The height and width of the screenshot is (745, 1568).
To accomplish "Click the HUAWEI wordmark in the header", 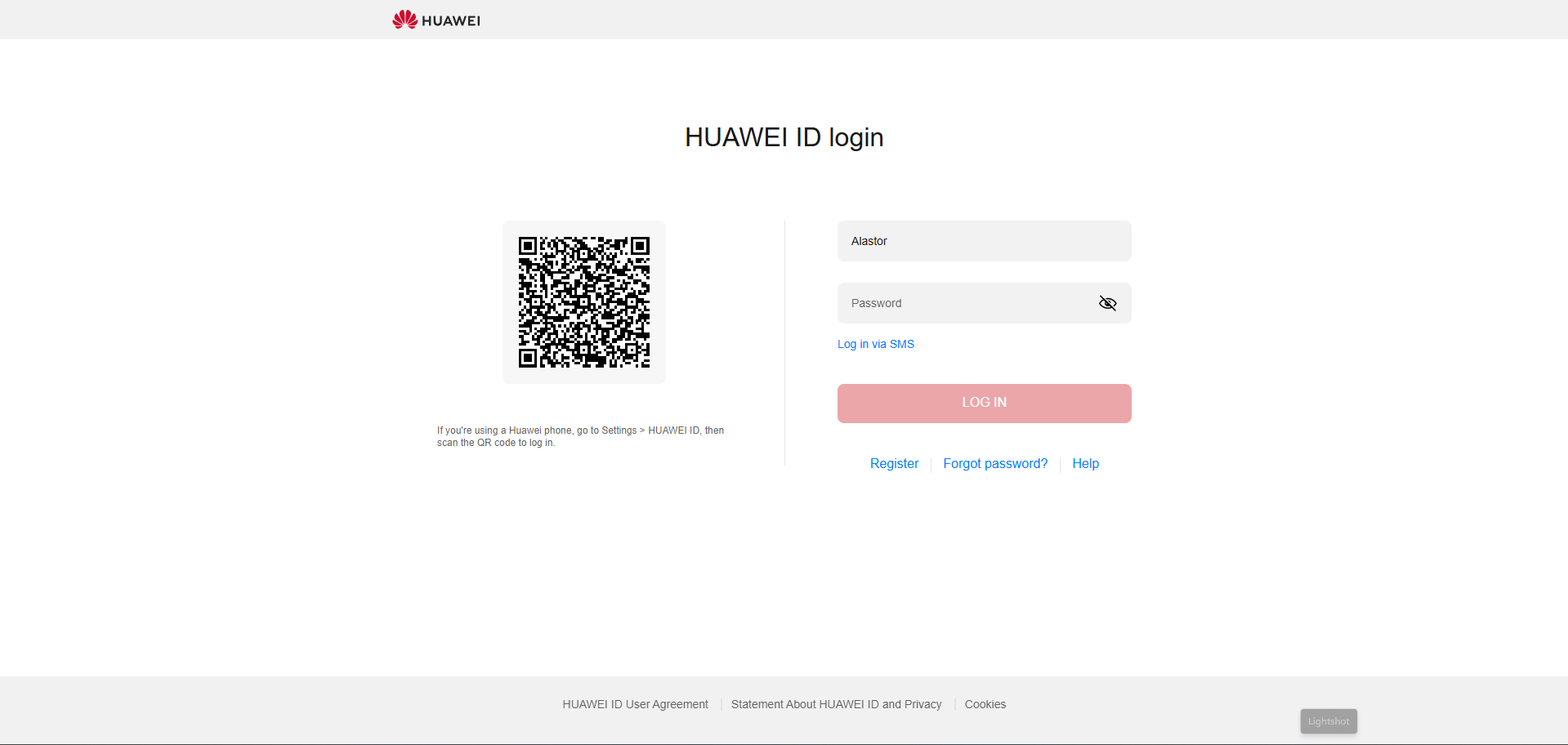I will 451,20.
